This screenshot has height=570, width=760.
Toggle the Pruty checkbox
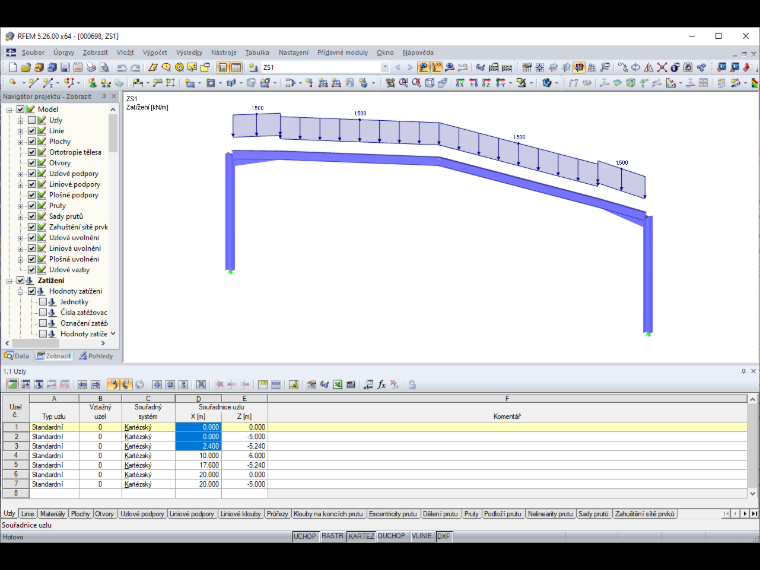point(32,206)
